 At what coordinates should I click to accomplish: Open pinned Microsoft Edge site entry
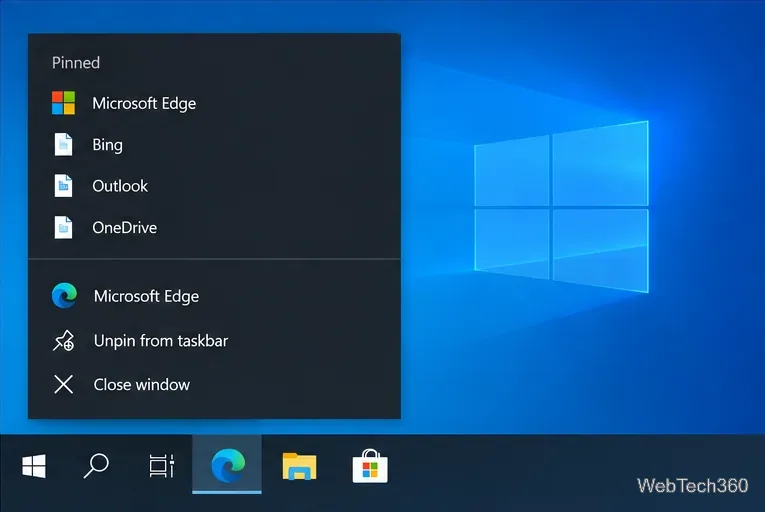214,103
